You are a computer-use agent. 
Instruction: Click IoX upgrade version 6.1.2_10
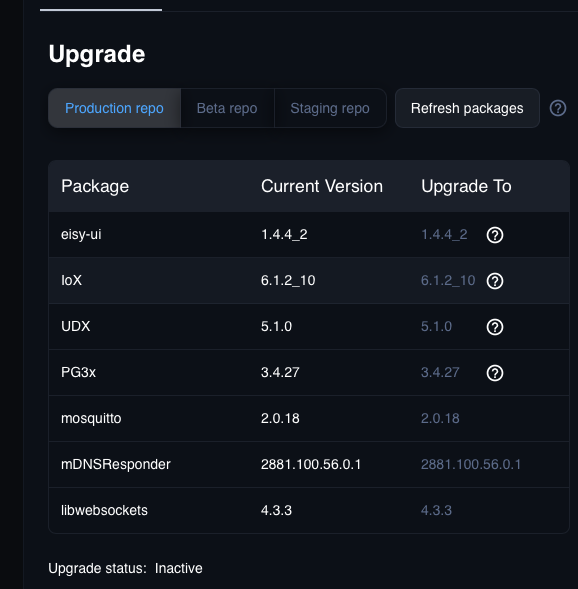[448, 281]
